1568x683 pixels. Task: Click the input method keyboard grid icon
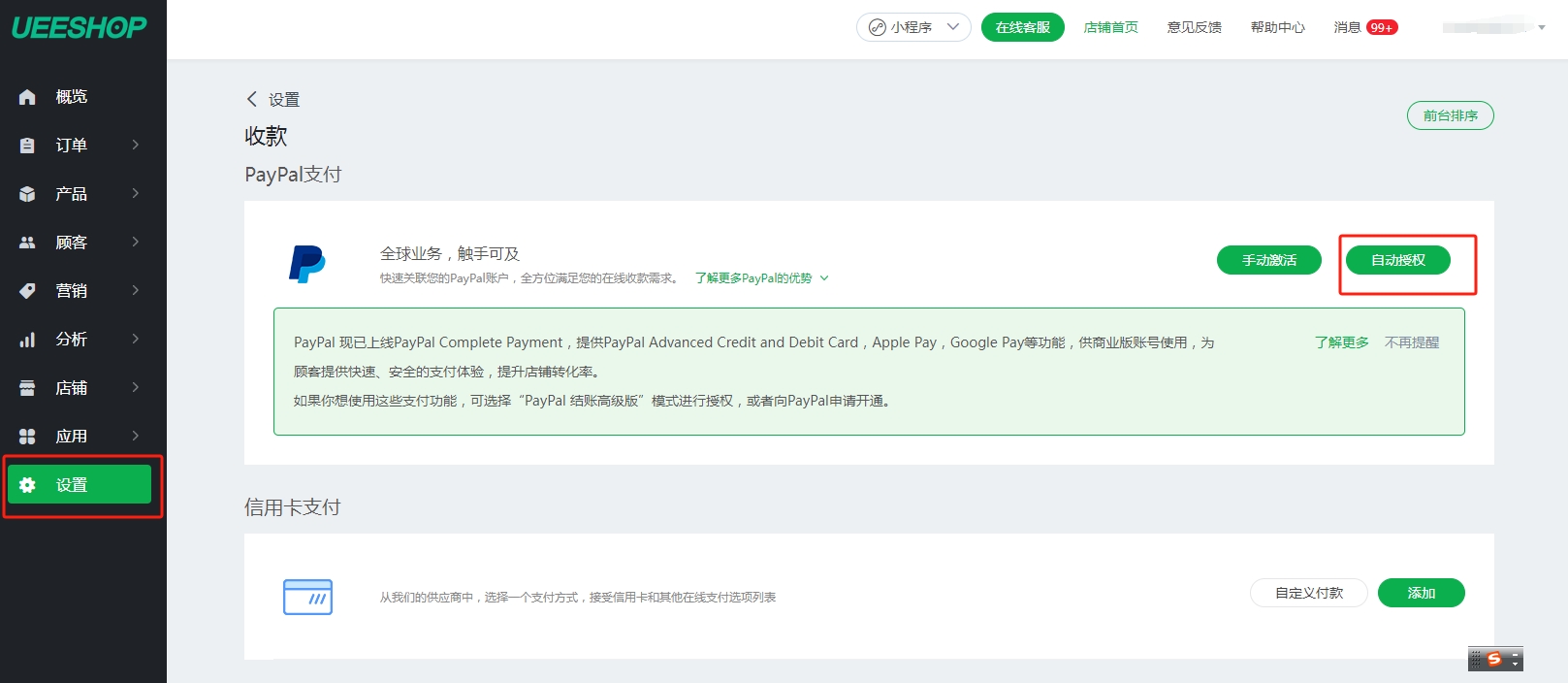[x=1476, y=659]
